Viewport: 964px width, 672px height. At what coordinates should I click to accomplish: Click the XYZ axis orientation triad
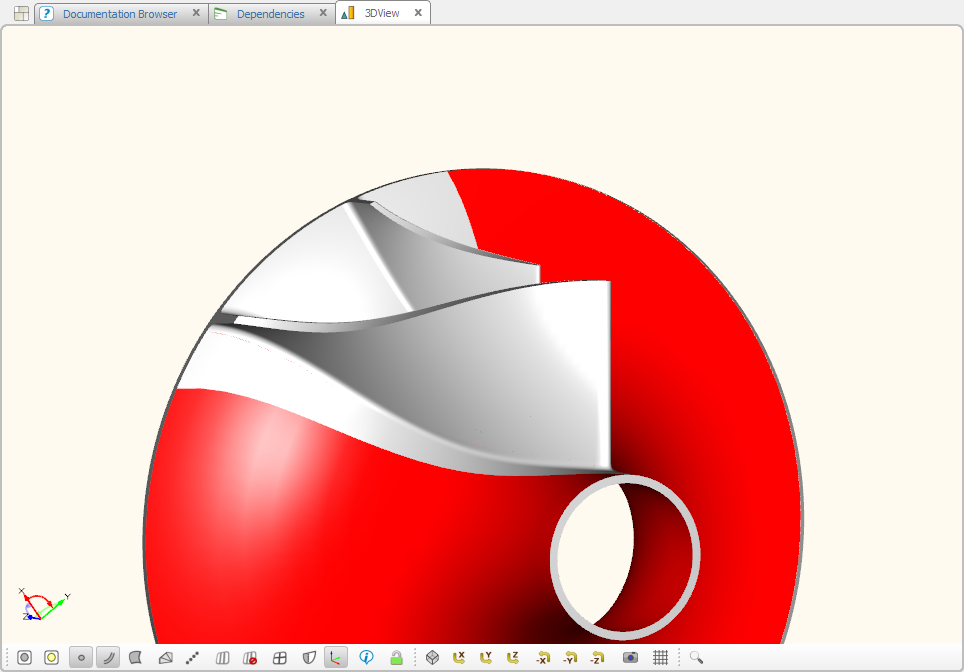click(44, 604)
